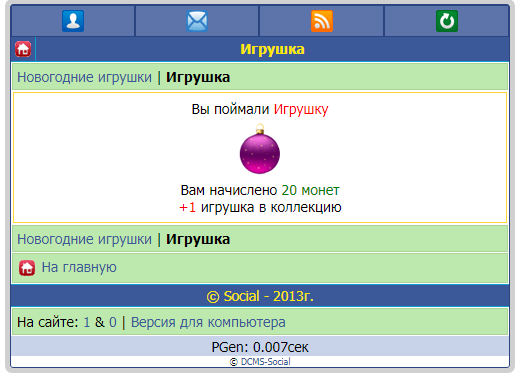The image size is (521, 388).
Task: Visit the DCMS-Social copyright link
Action: [x=265, y=362]
